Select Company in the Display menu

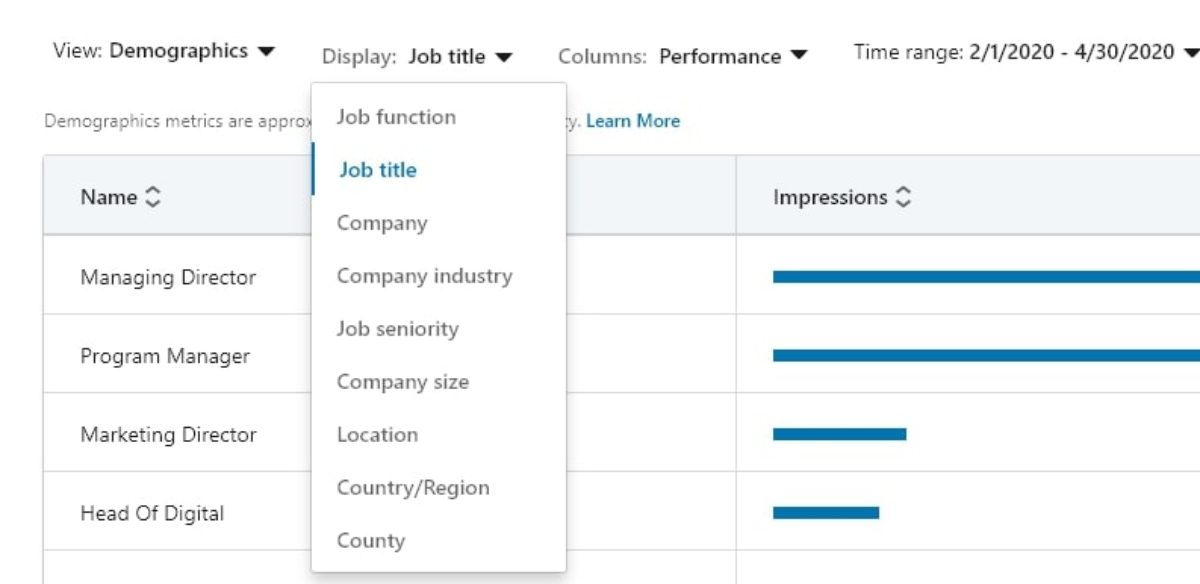click(x=382, y=223)
